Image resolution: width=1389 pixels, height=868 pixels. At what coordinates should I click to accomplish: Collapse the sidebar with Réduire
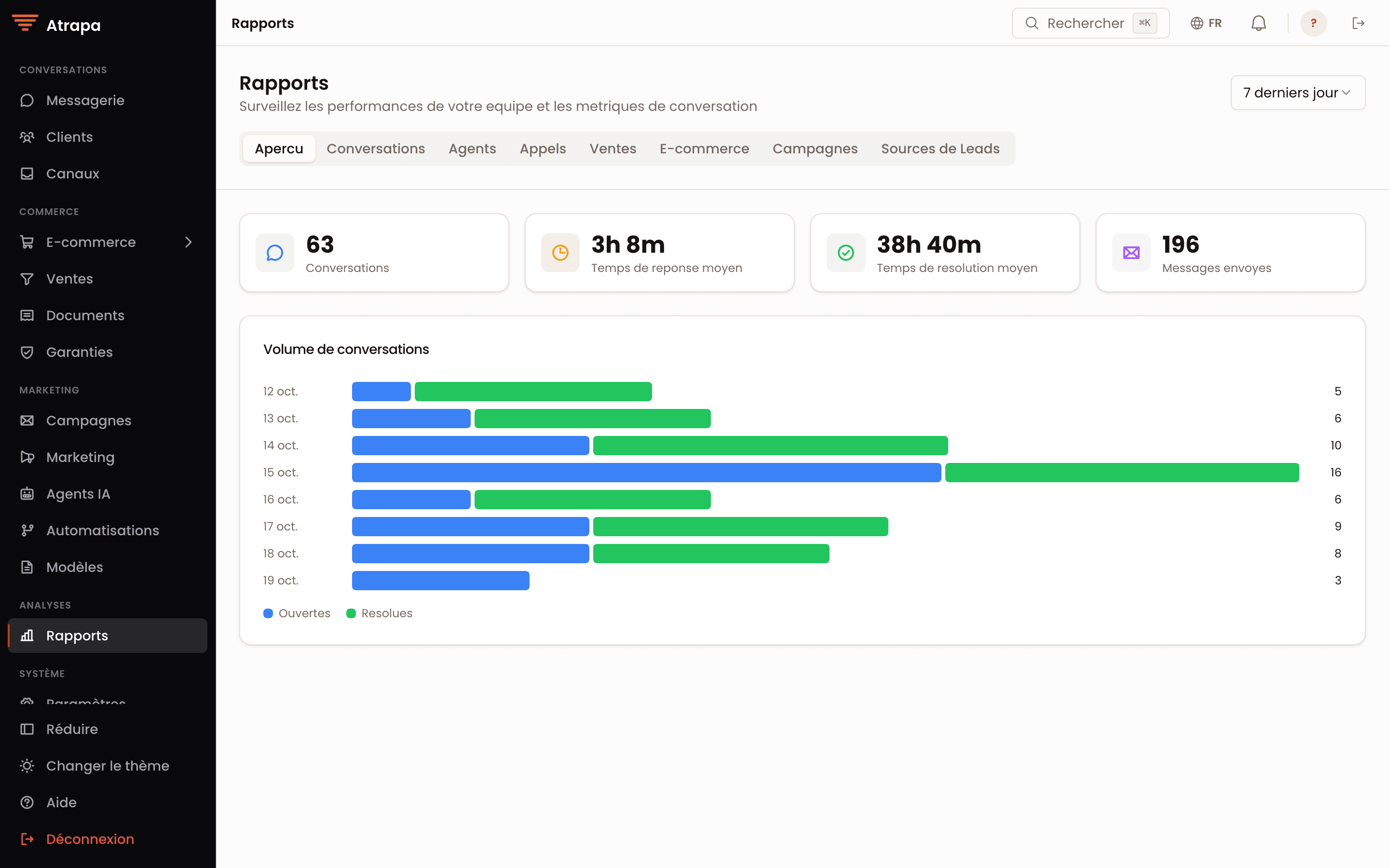point(108,729)
